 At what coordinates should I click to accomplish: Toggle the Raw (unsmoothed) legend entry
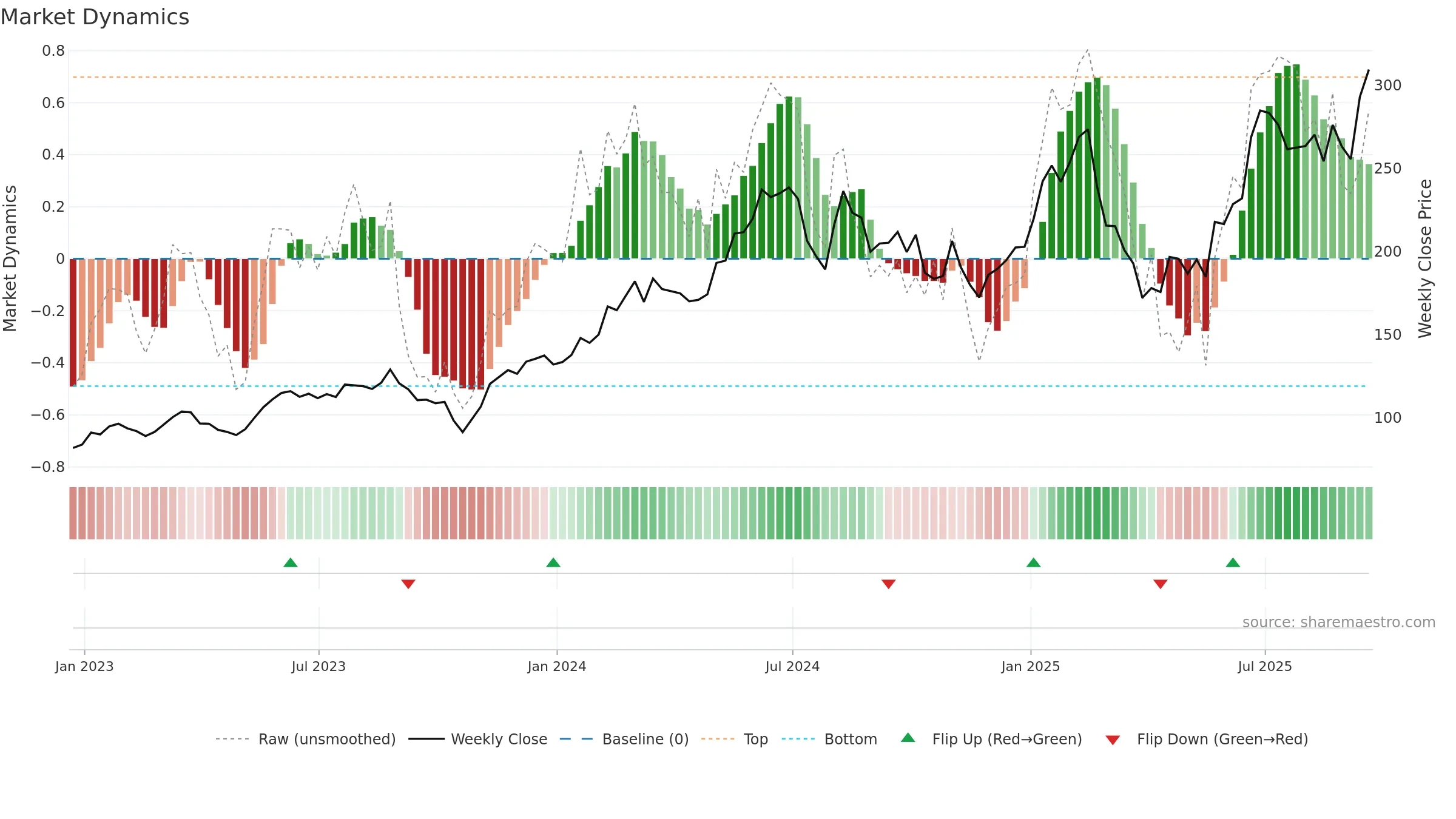(305, 739)
